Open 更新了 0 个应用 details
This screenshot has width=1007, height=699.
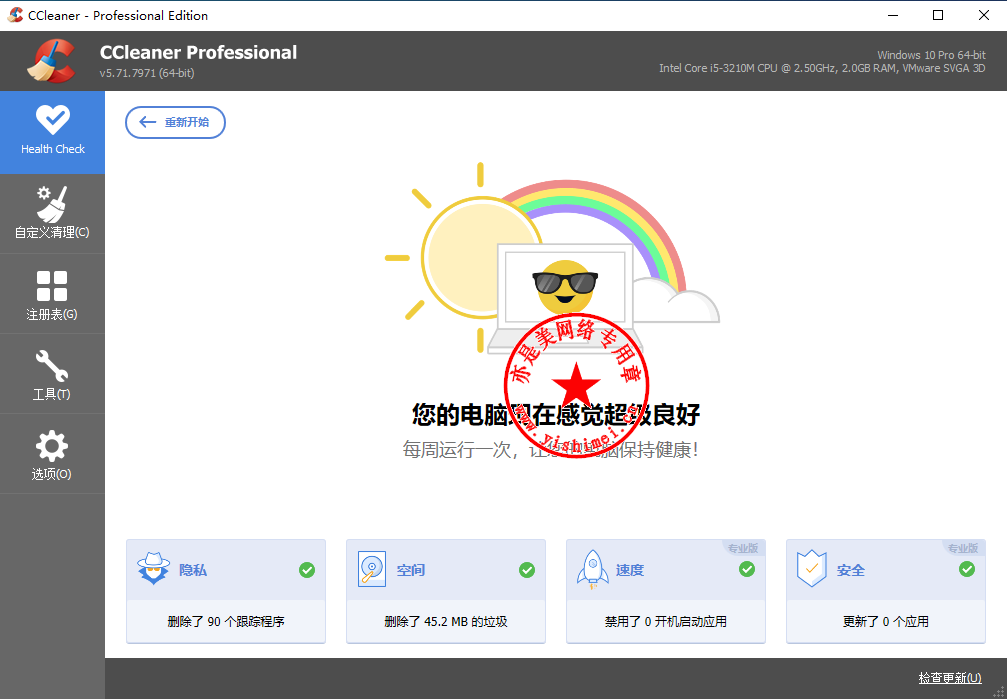coord(886,621)
